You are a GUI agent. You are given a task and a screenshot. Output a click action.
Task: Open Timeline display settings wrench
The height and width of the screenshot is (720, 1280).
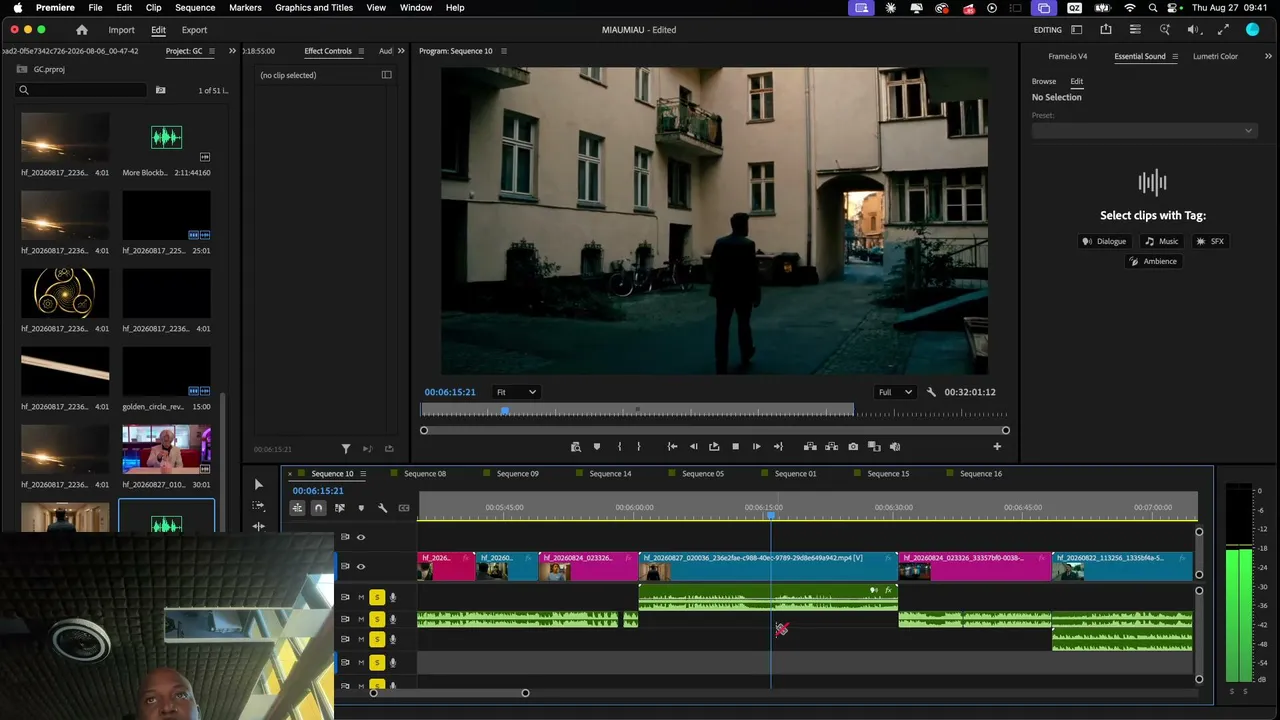point(382,508)
